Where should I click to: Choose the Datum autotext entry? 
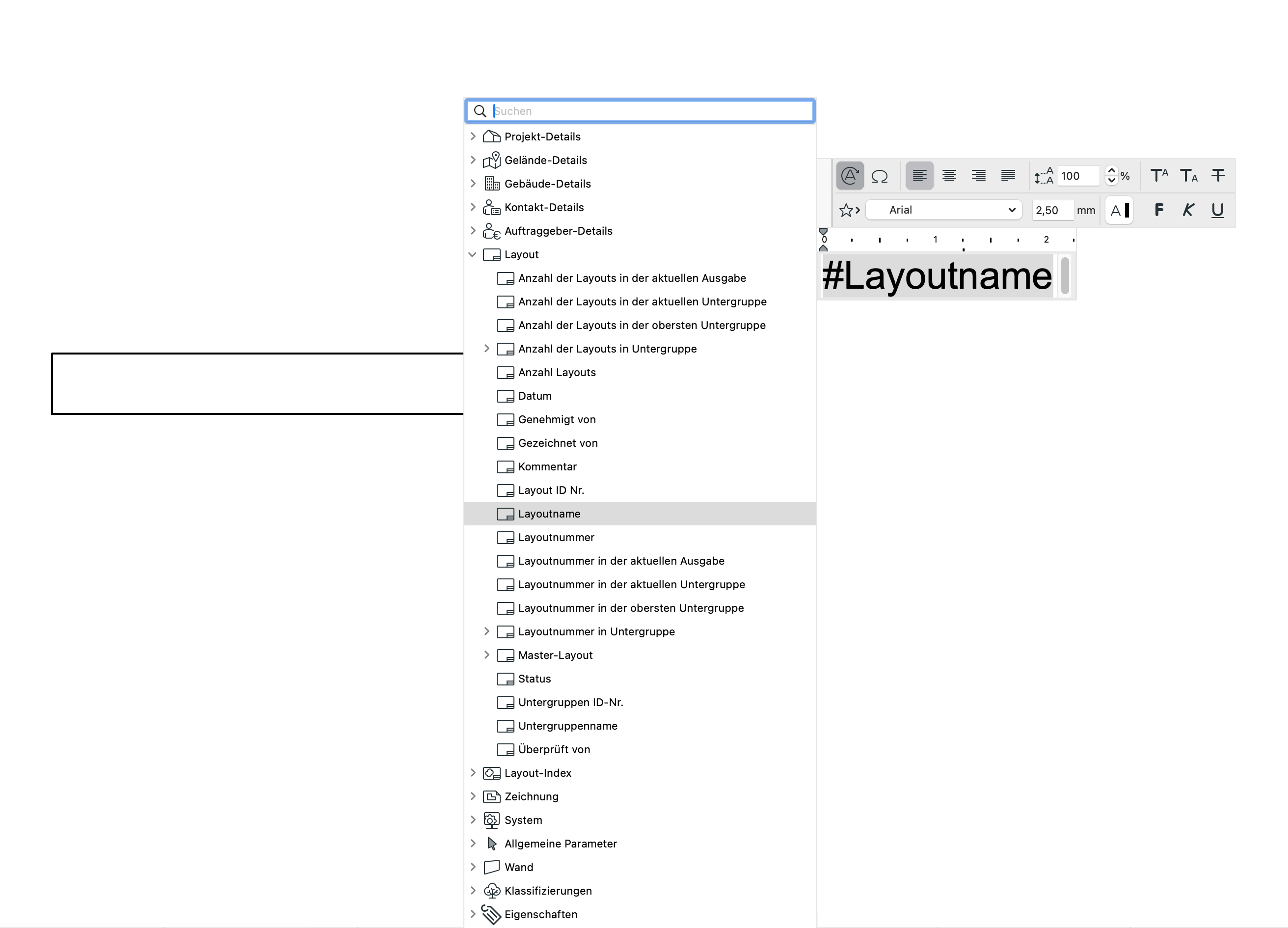[535, 396]
